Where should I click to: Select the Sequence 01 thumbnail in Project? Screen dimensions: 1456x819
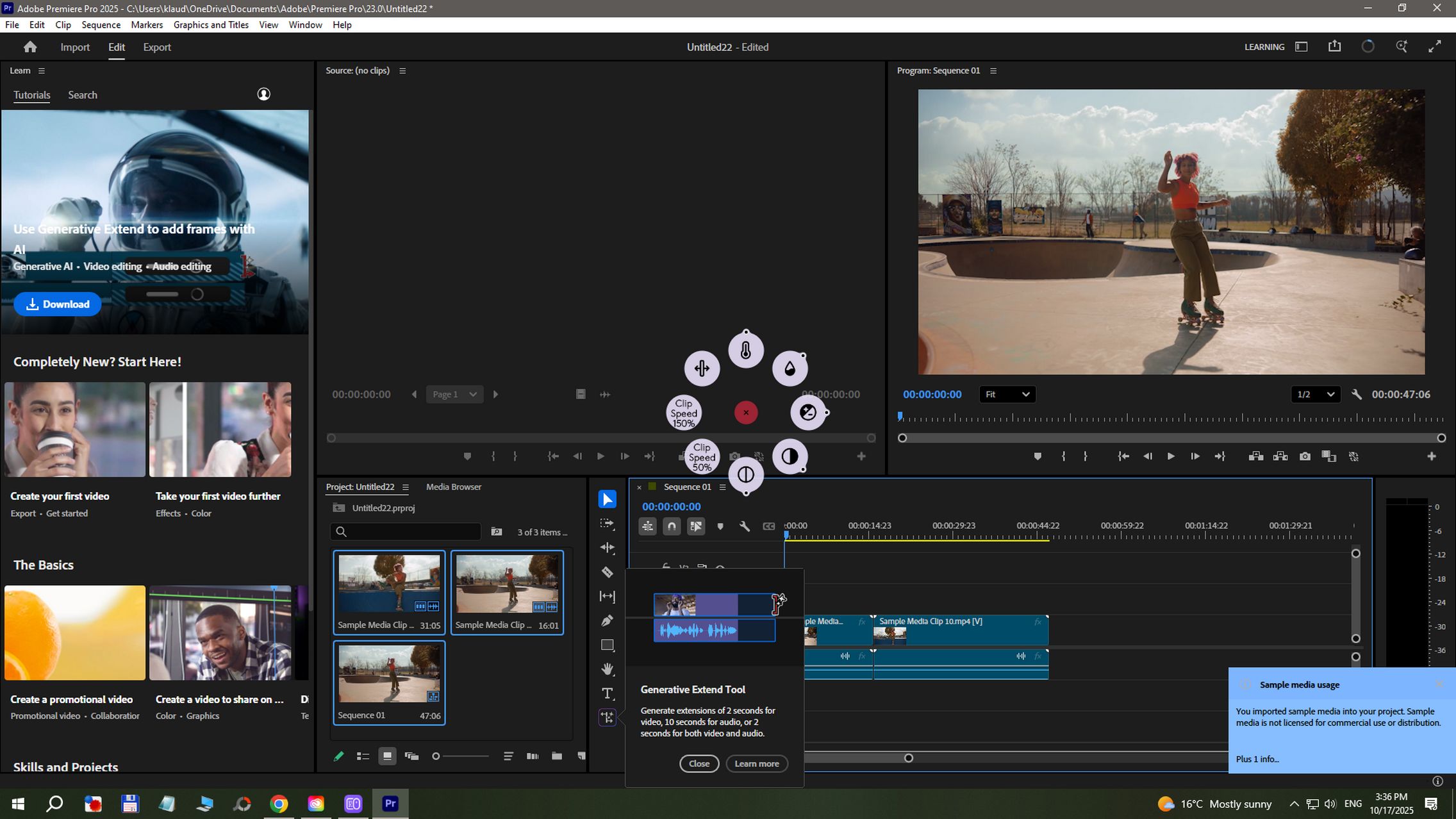pos(389,674)
